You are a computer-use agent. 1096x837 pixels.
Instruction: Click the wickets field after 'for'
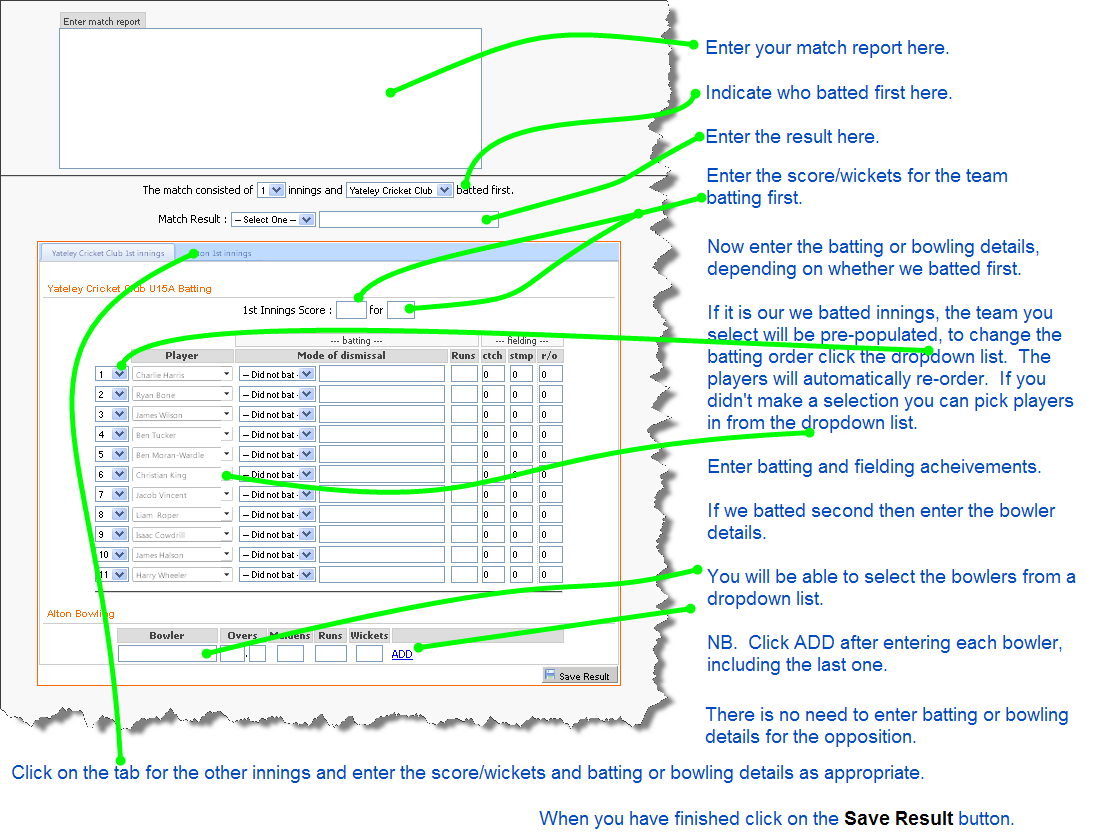pyautogui.click(x=400, y=310)
